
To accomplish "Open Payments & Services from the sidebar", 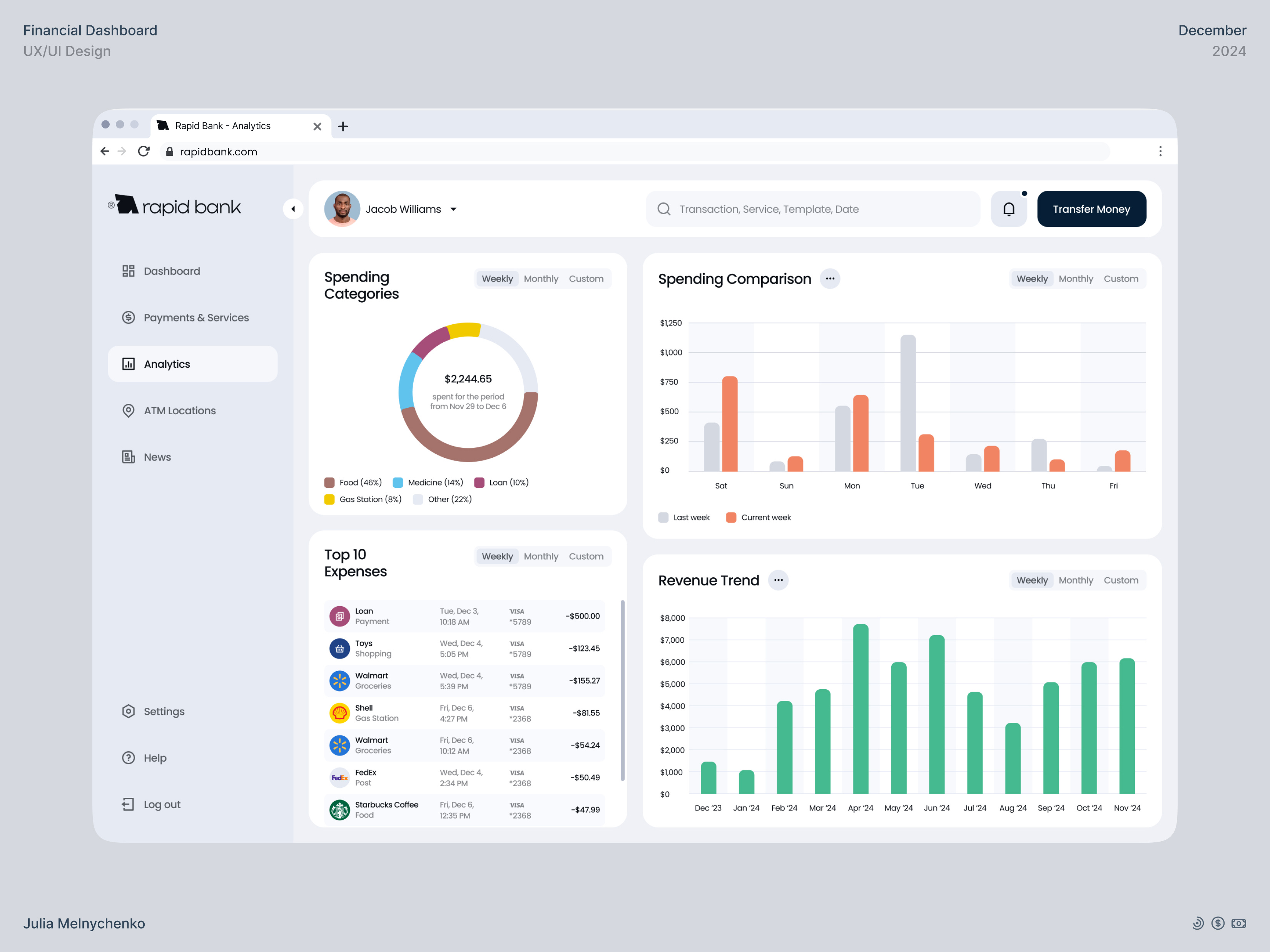I will click(x=129, y=317).
